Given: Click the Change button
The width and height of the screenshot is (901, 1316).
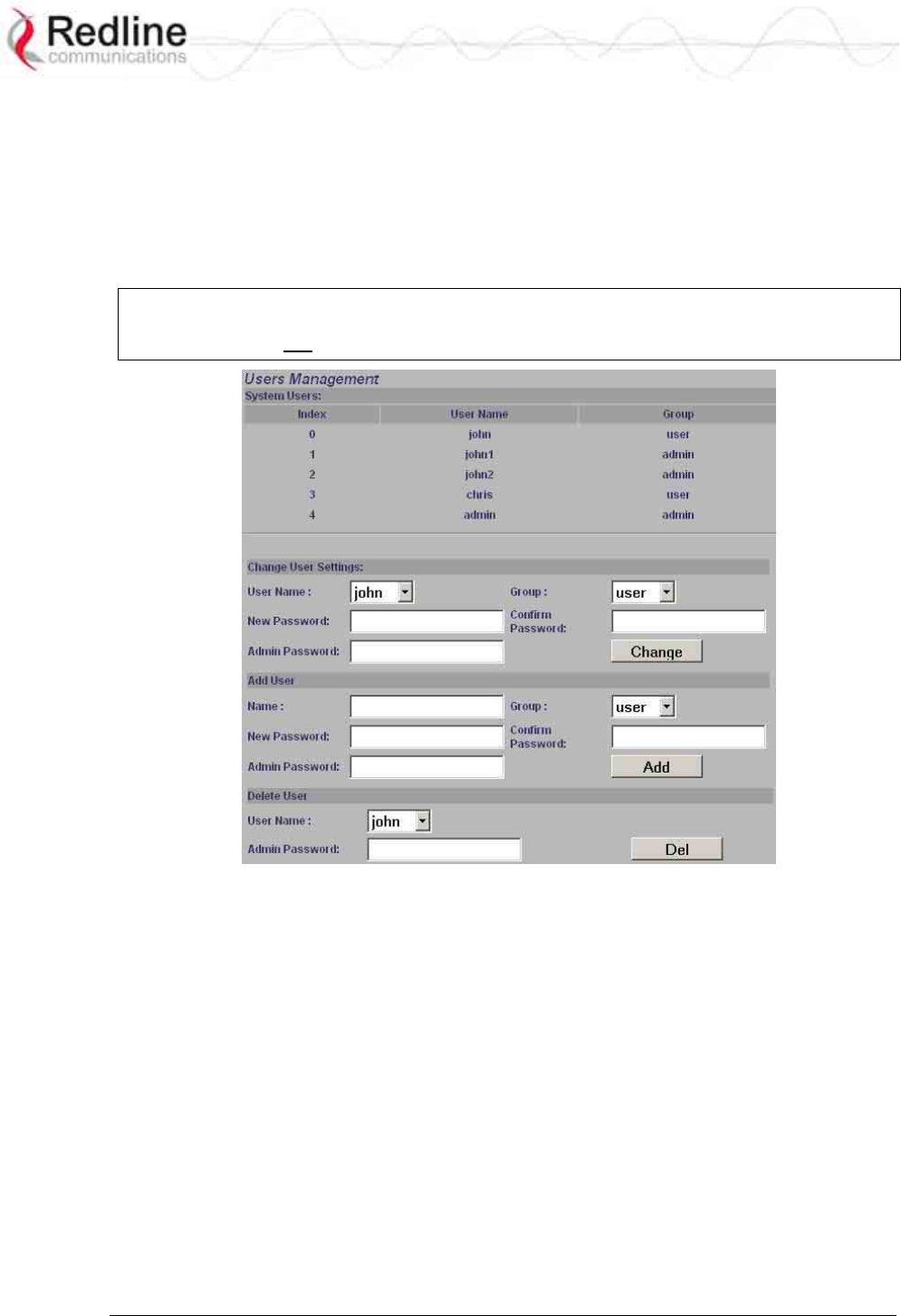Looking at the screenshot, I should click(657, 651).
